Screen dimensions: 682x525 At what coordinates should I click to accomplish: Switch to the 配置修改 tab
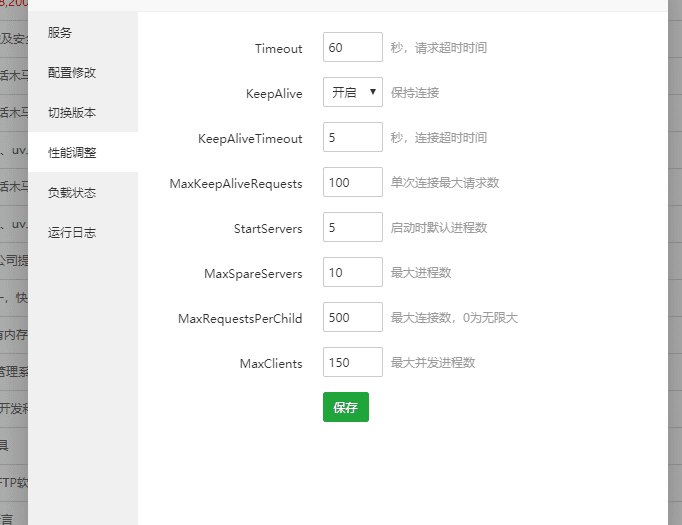72,73
